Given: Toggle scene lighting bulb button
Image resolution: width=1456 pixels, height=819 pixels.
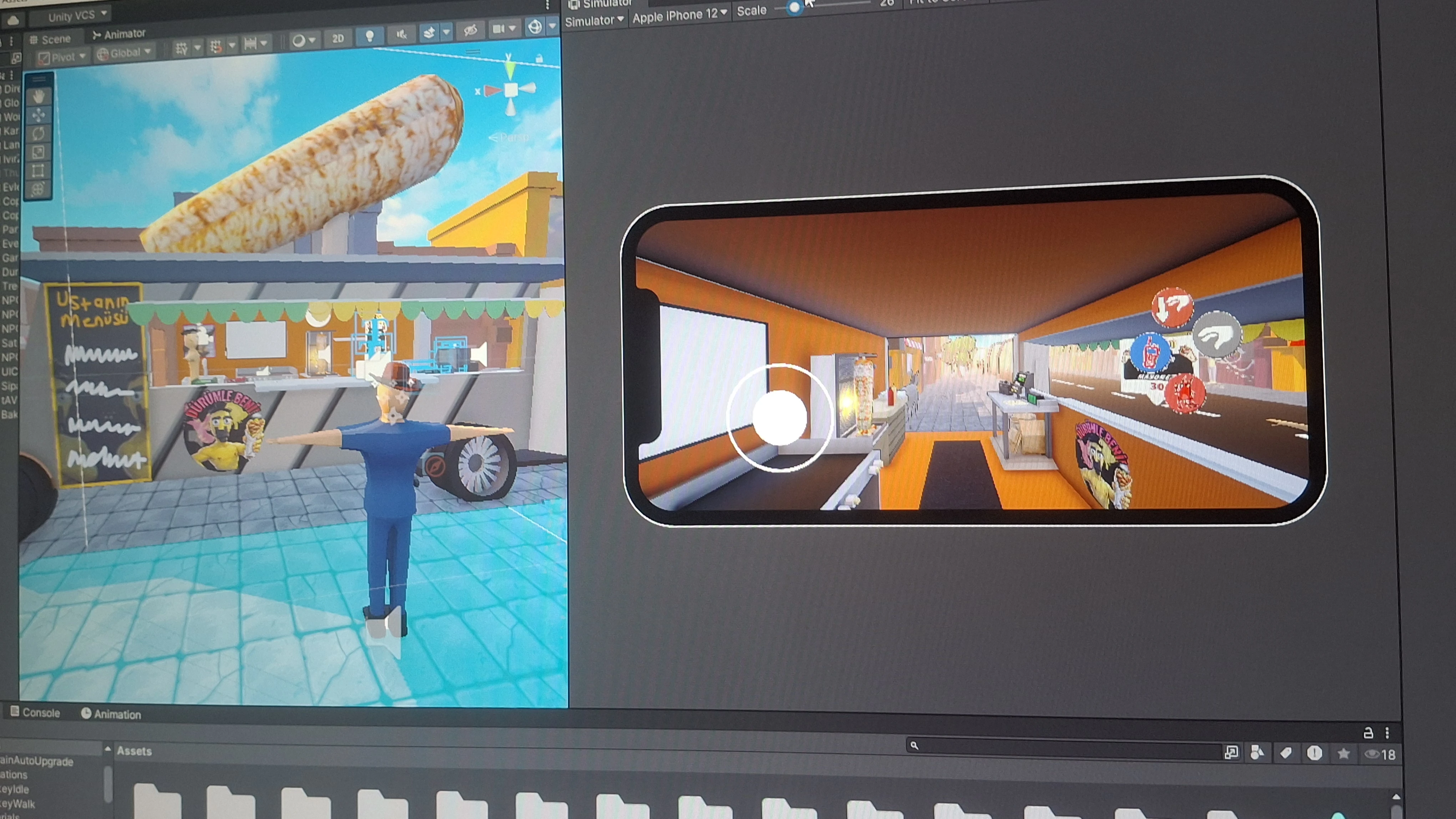Looking at the screenshot, I should pos(370,36).
